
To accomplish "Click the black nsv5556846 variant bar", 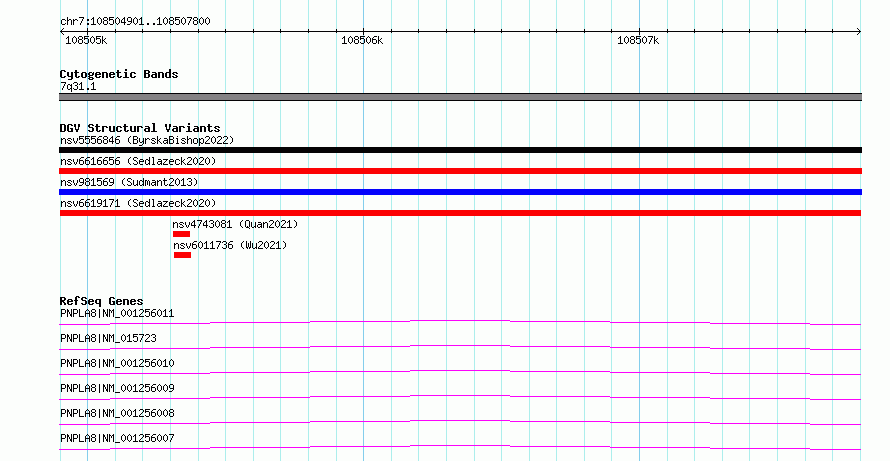I will pos(460,150).
